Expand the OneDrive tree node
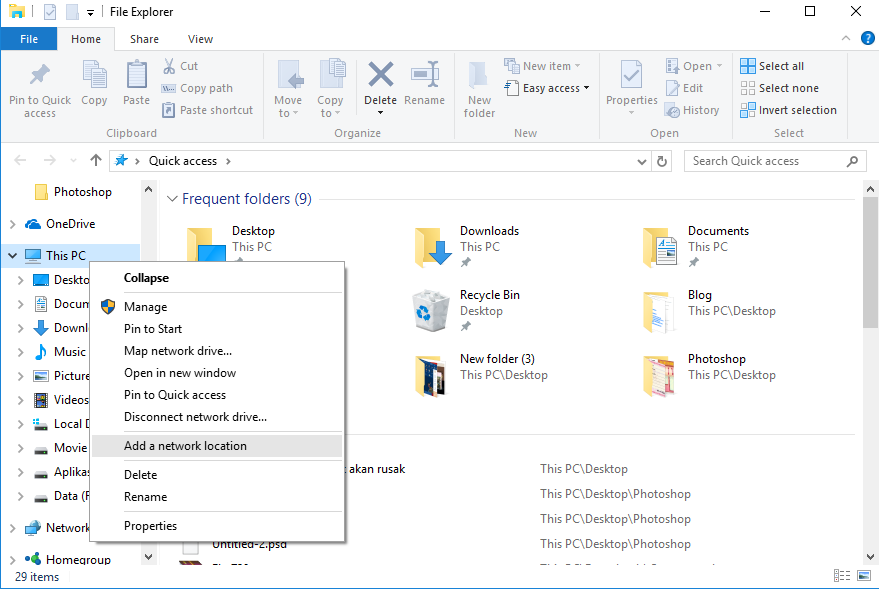The width and height of the screenshot is (879, 589). tap(12, 224)
